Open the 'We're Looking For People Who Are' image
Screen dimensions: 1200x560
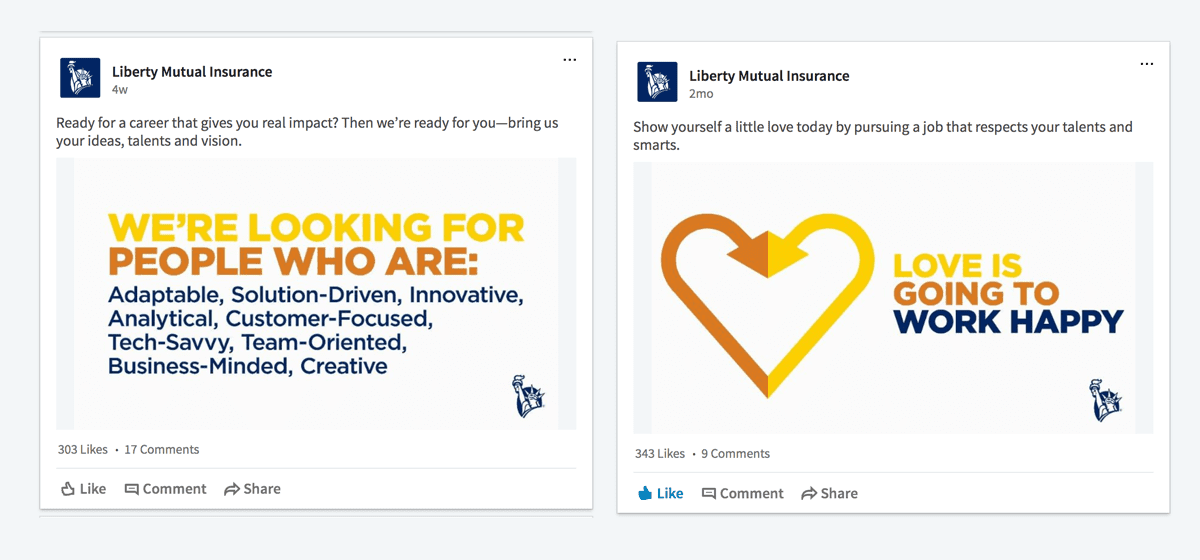[316, 294]
